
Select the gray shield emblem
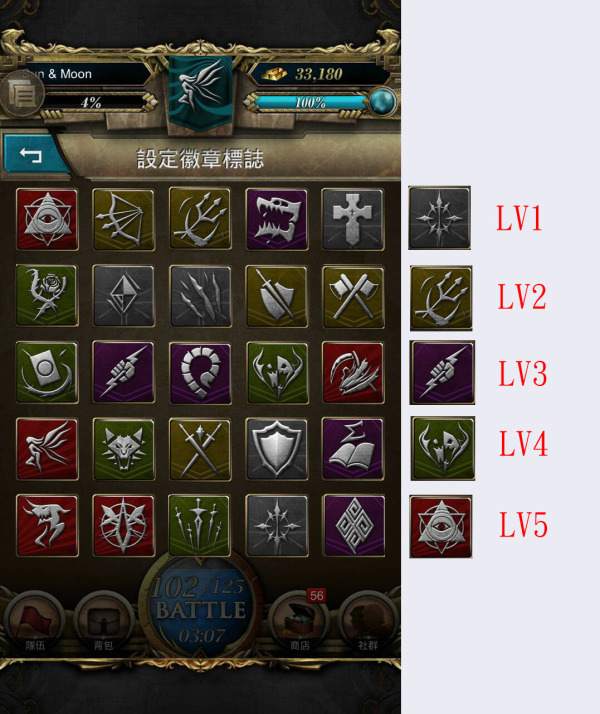pos(277,449)
